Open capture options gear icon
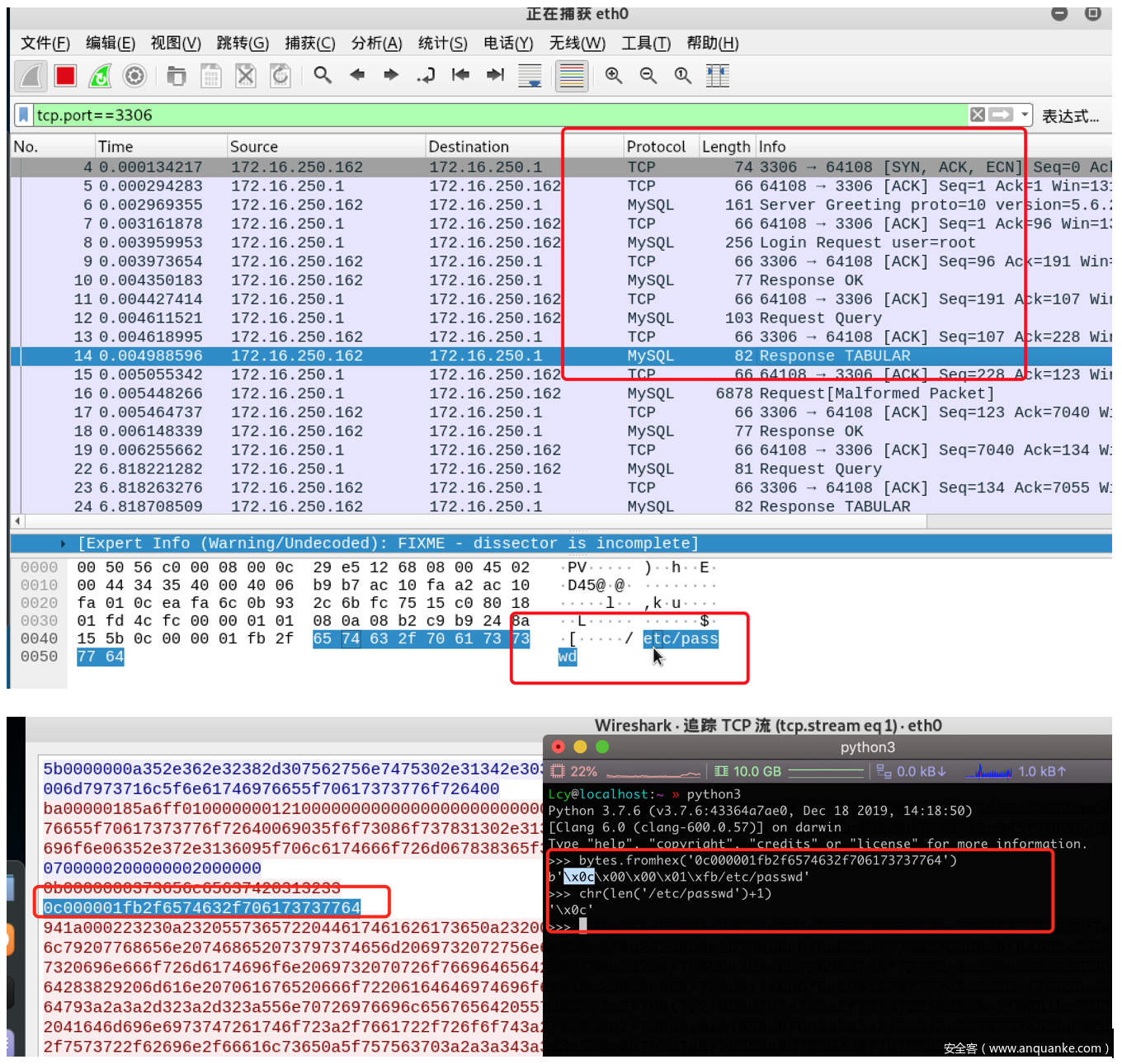Image resolution: width=1122 pixels, height=1064 pixels. coord(134,76)
